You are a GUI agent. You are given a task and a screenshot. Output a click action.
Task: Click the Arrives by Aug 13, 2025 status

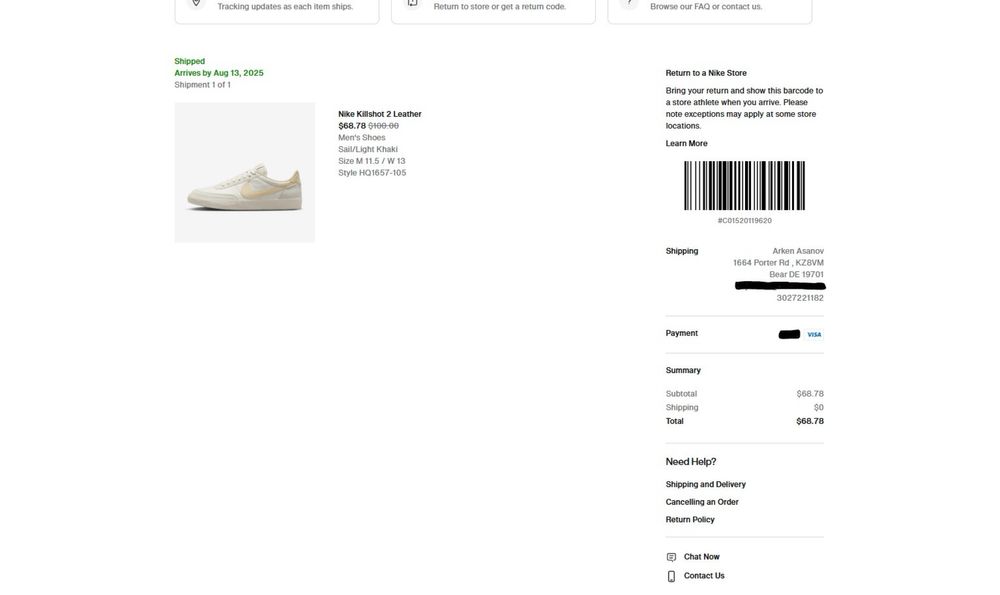(x=219, y=73)
